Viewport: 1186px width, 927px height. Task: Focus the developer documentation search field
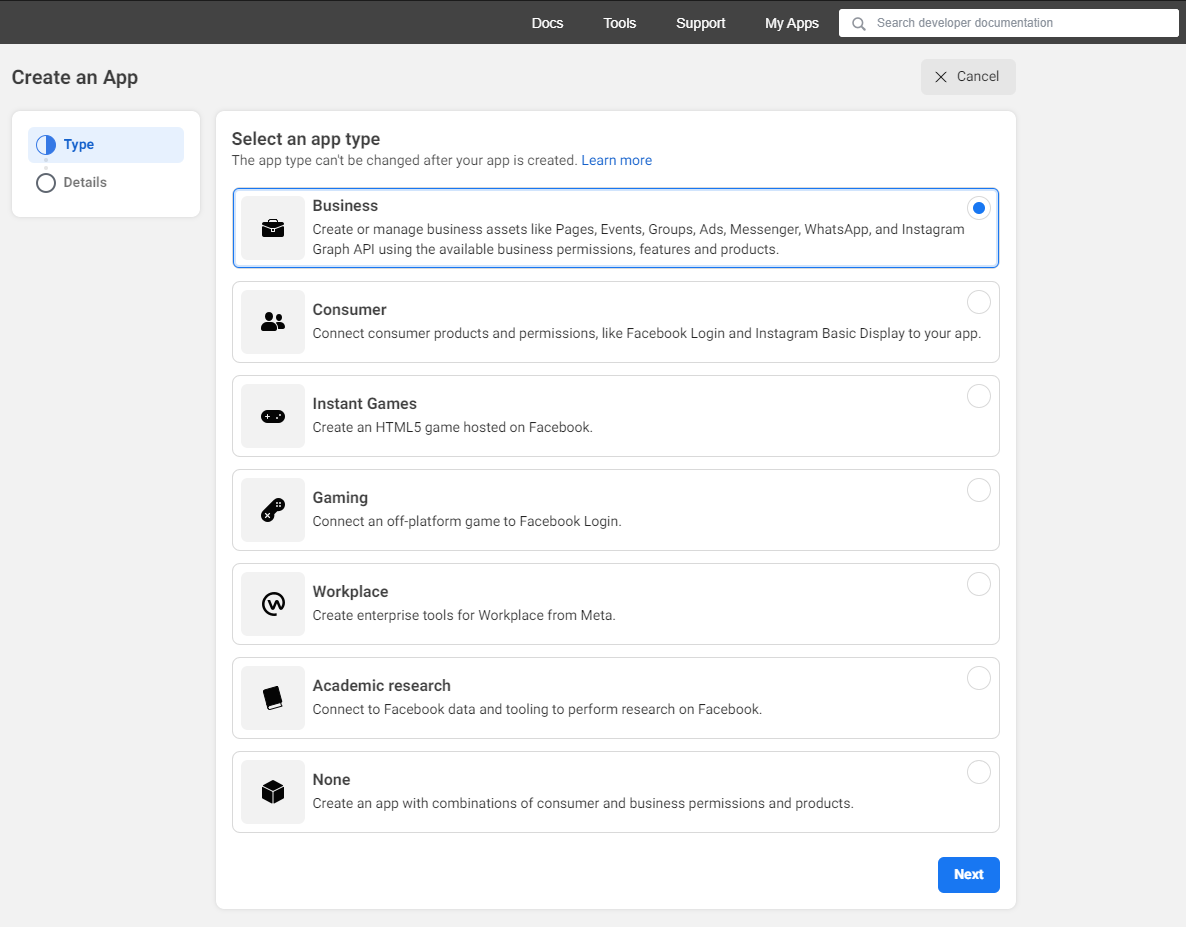[1009, 23]
